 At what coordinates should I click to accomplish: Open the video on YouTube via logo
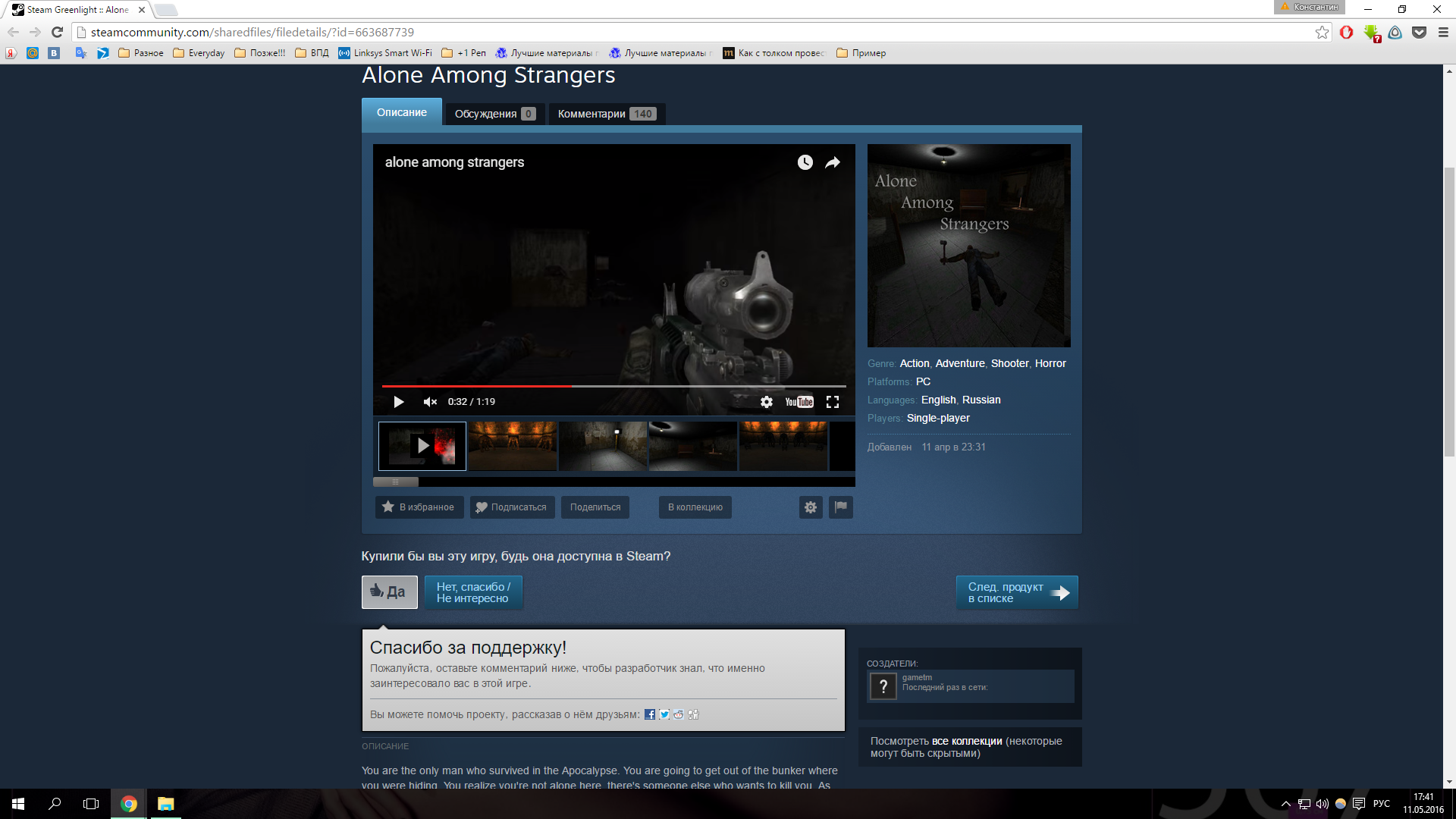(x=799, y=402)
